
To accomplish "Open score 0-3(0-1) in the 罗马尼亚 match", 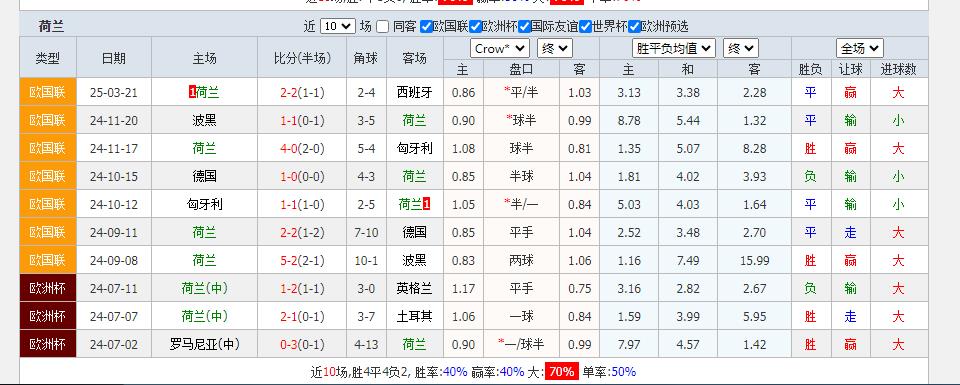I will click(302, 345).
